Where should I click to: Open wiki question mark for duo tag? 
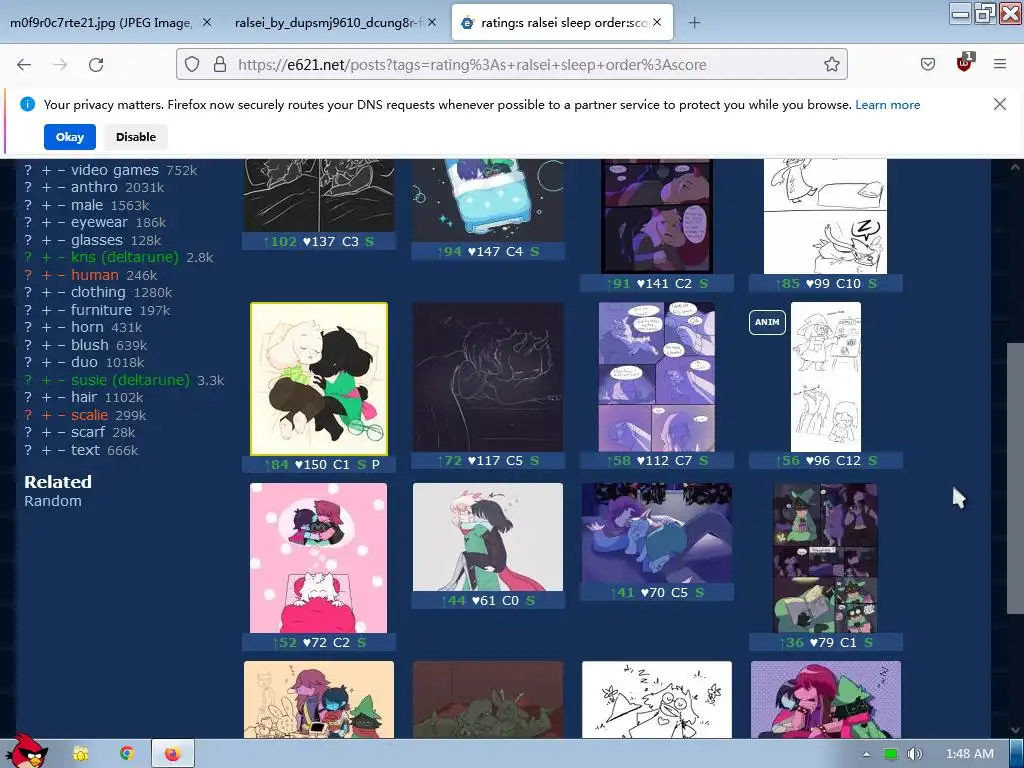[28, 362]
